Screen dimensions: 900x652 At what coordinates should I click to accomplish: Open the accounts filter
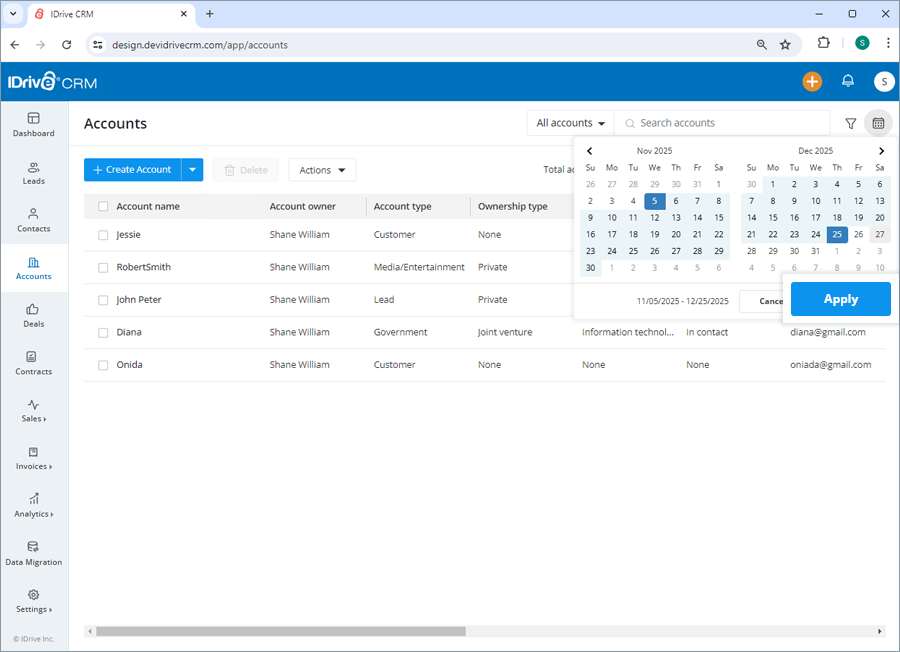pyautogui.click(x=850, y=123)
